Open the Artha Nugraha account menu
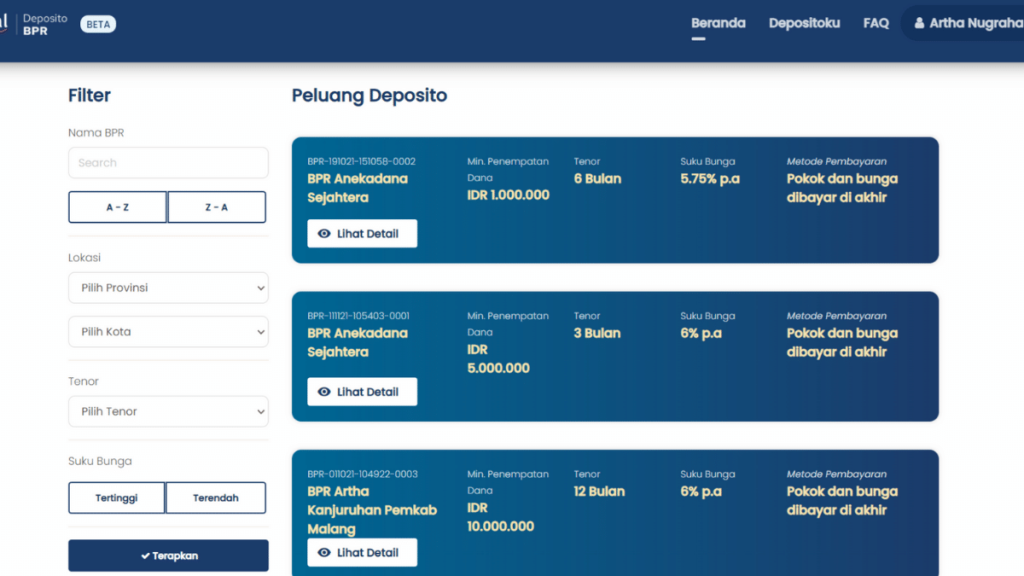 (965, 23)
